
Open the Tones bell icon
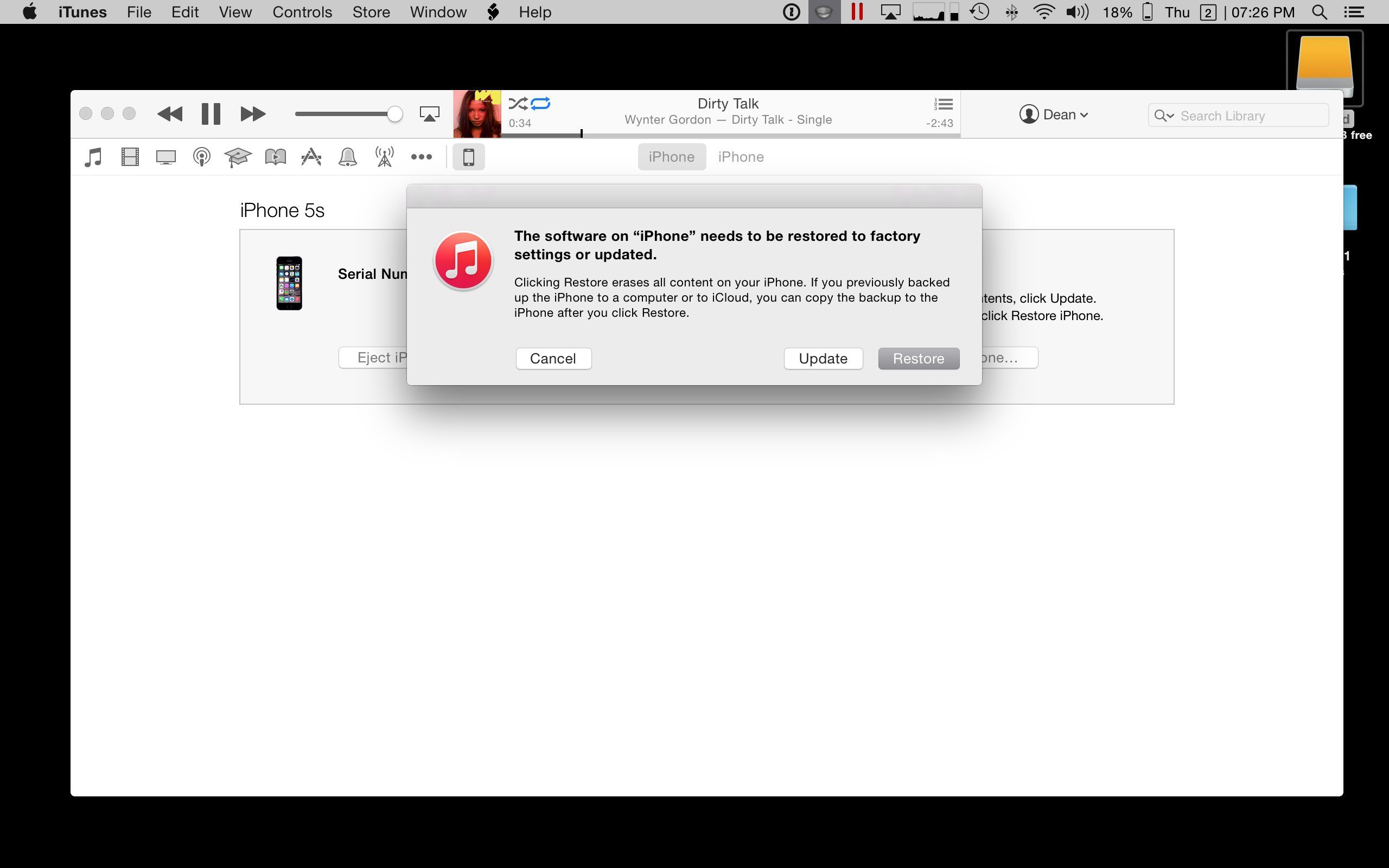(x=348, y=157)
